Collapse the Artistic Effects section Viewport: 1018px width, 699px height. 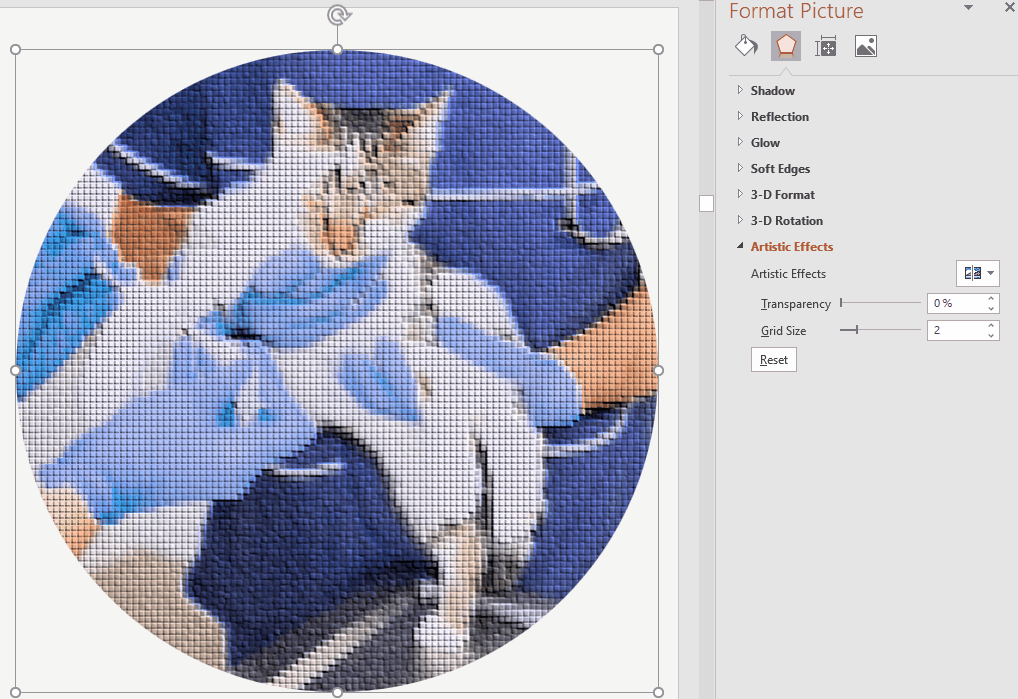791,247
